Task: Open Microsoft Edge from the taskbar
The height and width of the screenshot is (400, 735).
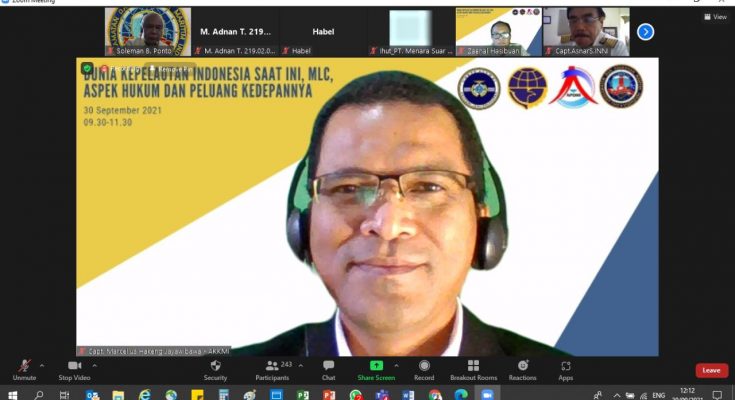Action: pyautogui.click(x=461, y=395)
